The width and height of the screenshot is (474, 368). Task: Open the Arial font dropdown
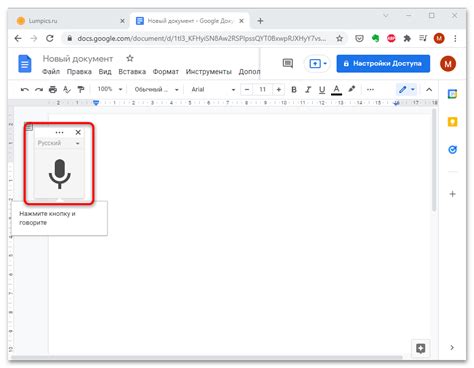[x=213, y=89]
